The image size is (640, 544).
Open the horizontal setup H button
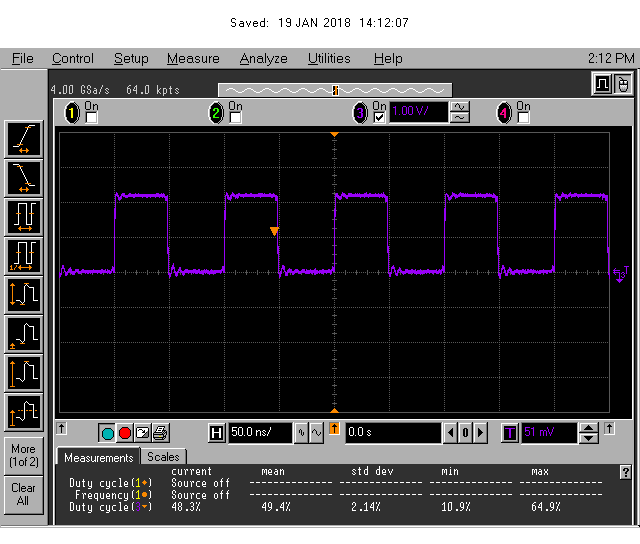point(216,433)
